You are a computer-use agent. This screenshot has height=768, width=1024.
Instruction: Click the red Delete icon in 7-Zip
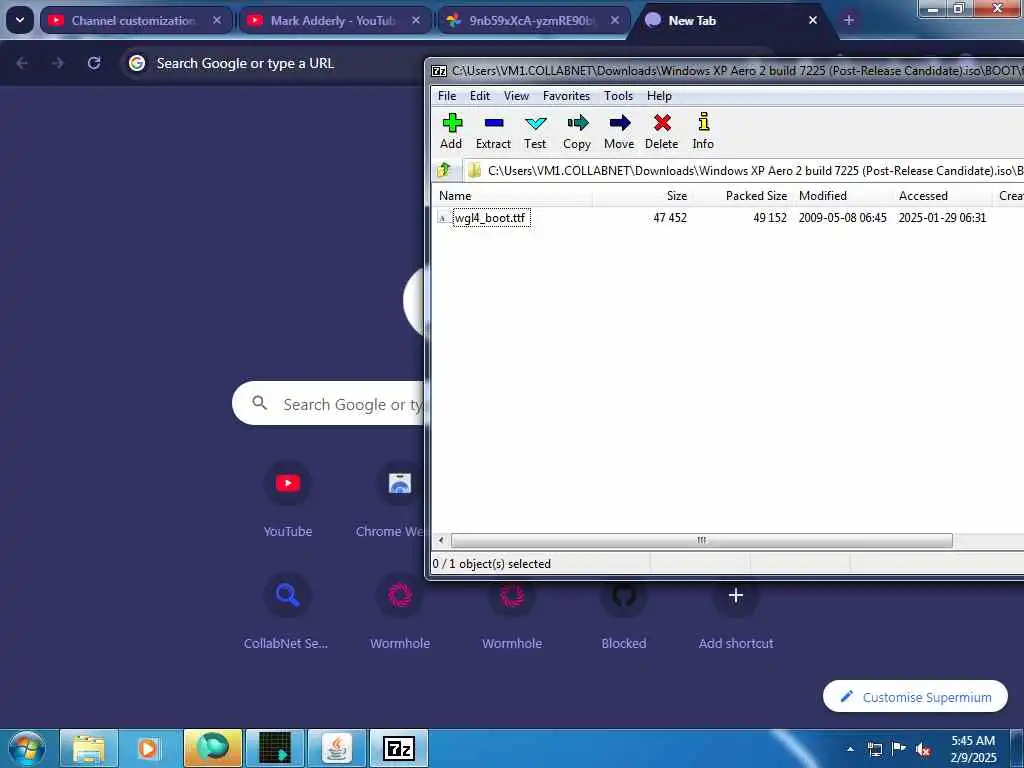[x=662, y=131]
